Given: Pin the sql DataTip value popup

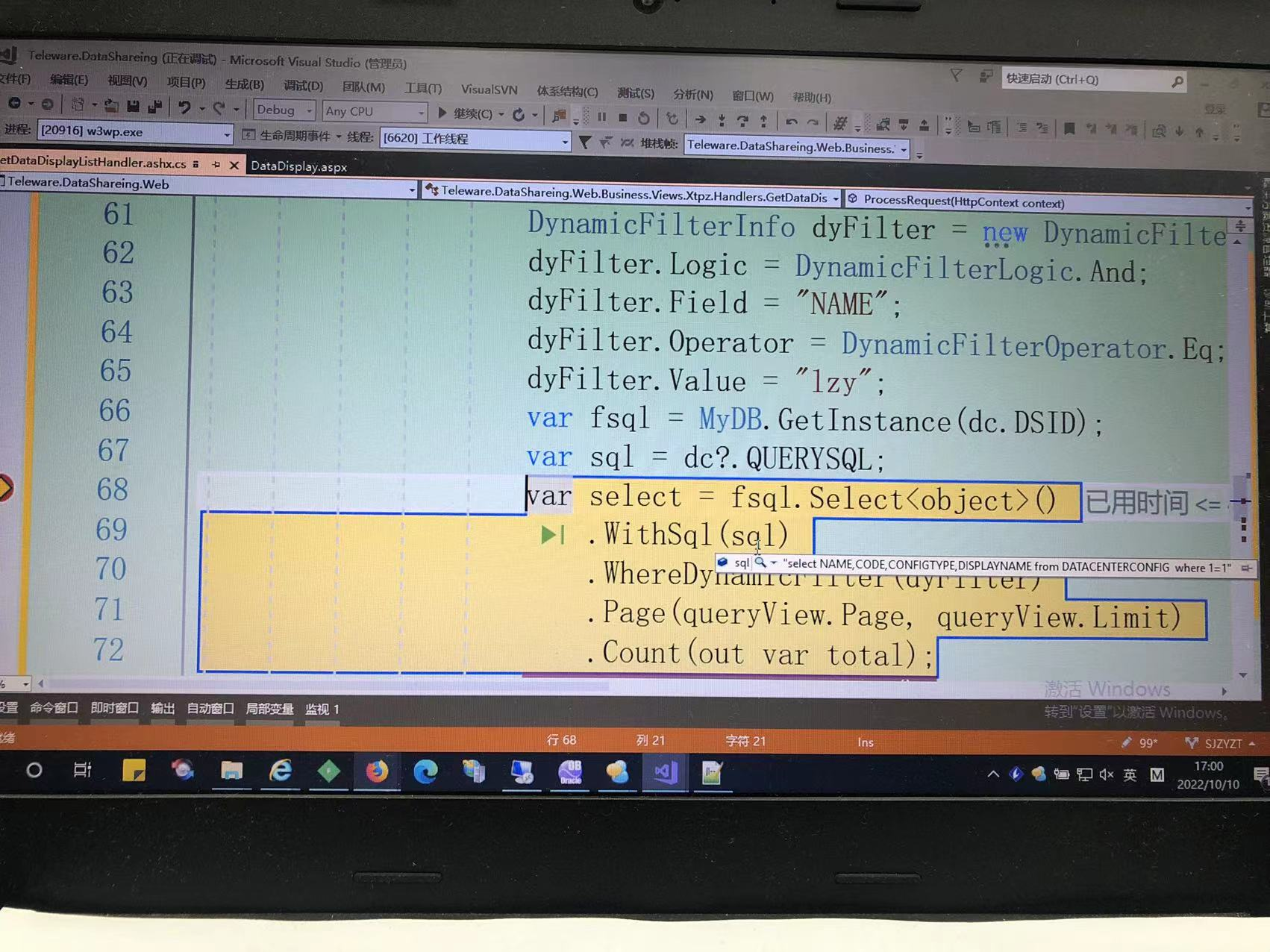Looking at the screenshot, I should (x=1245, y=569).
